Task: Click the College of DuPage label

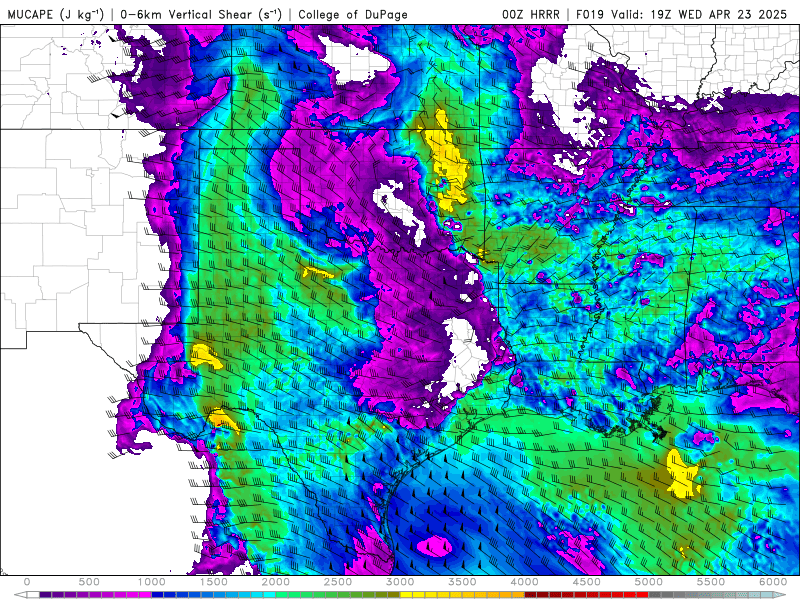Action: pos(353,14)
